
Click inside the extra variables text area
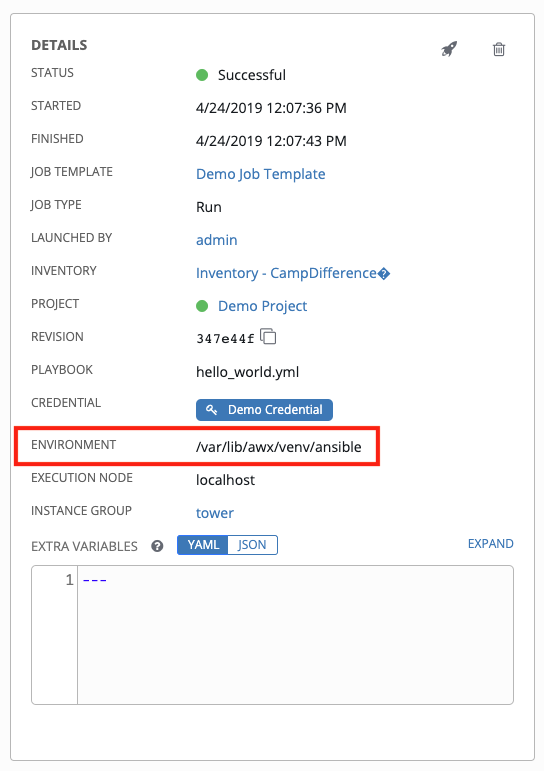point(295,635)
